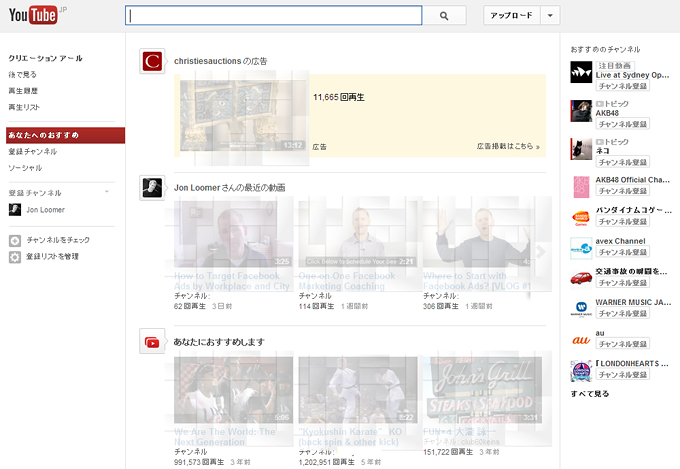Open the christiesauctions channel icon
The height and width of the screenshot is (469, 680).
click(x=152, y=61)
